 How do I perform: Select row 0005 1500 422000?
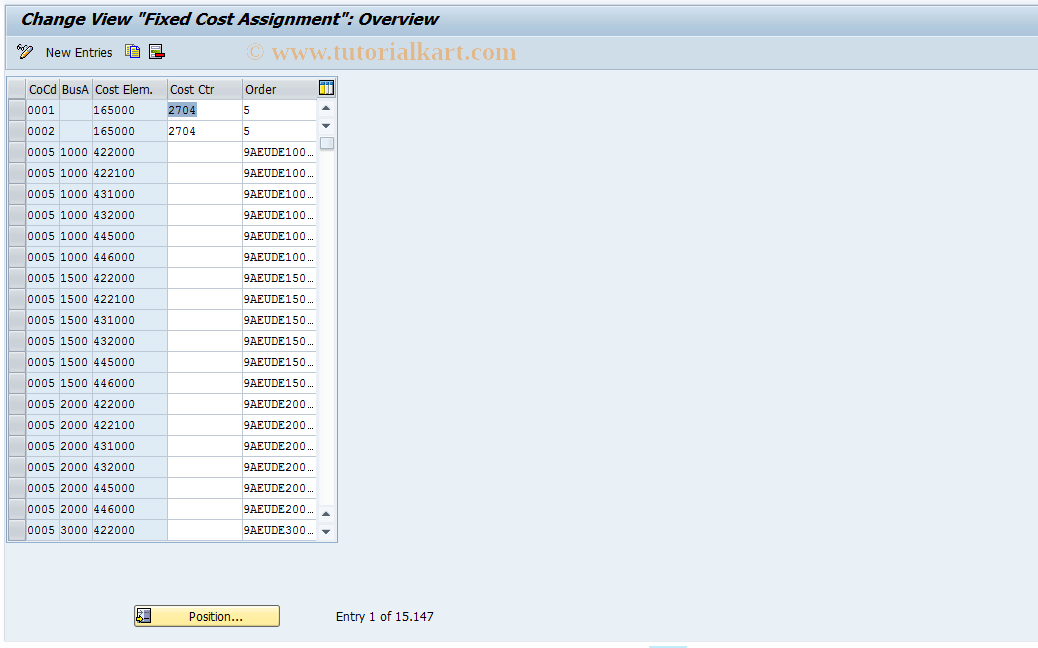coord(17,278)
